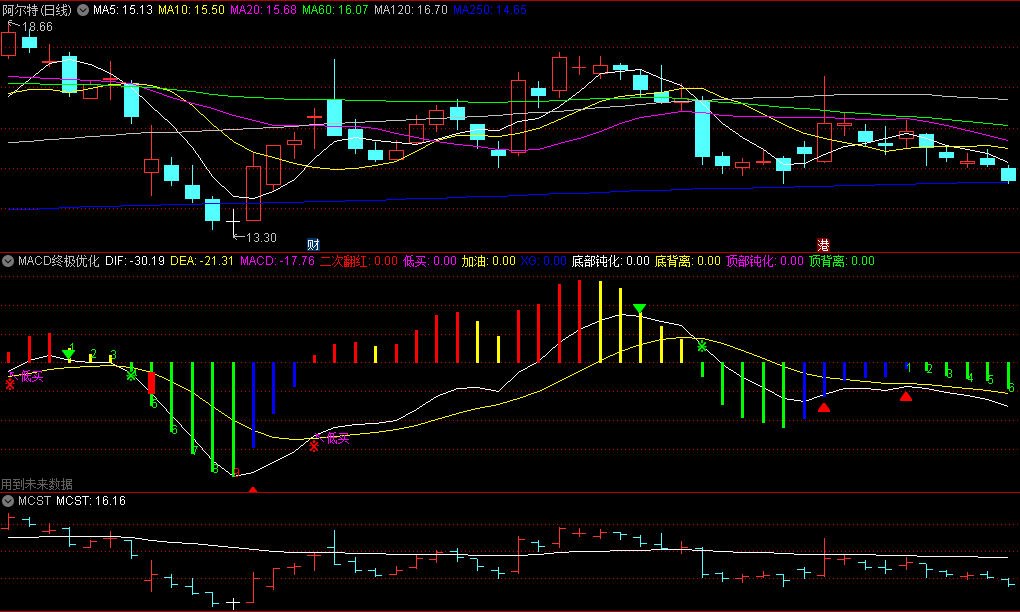Click the green down-triangle above count 1
This screenshot has width=1020, height=612.
[x=68, y=354]
